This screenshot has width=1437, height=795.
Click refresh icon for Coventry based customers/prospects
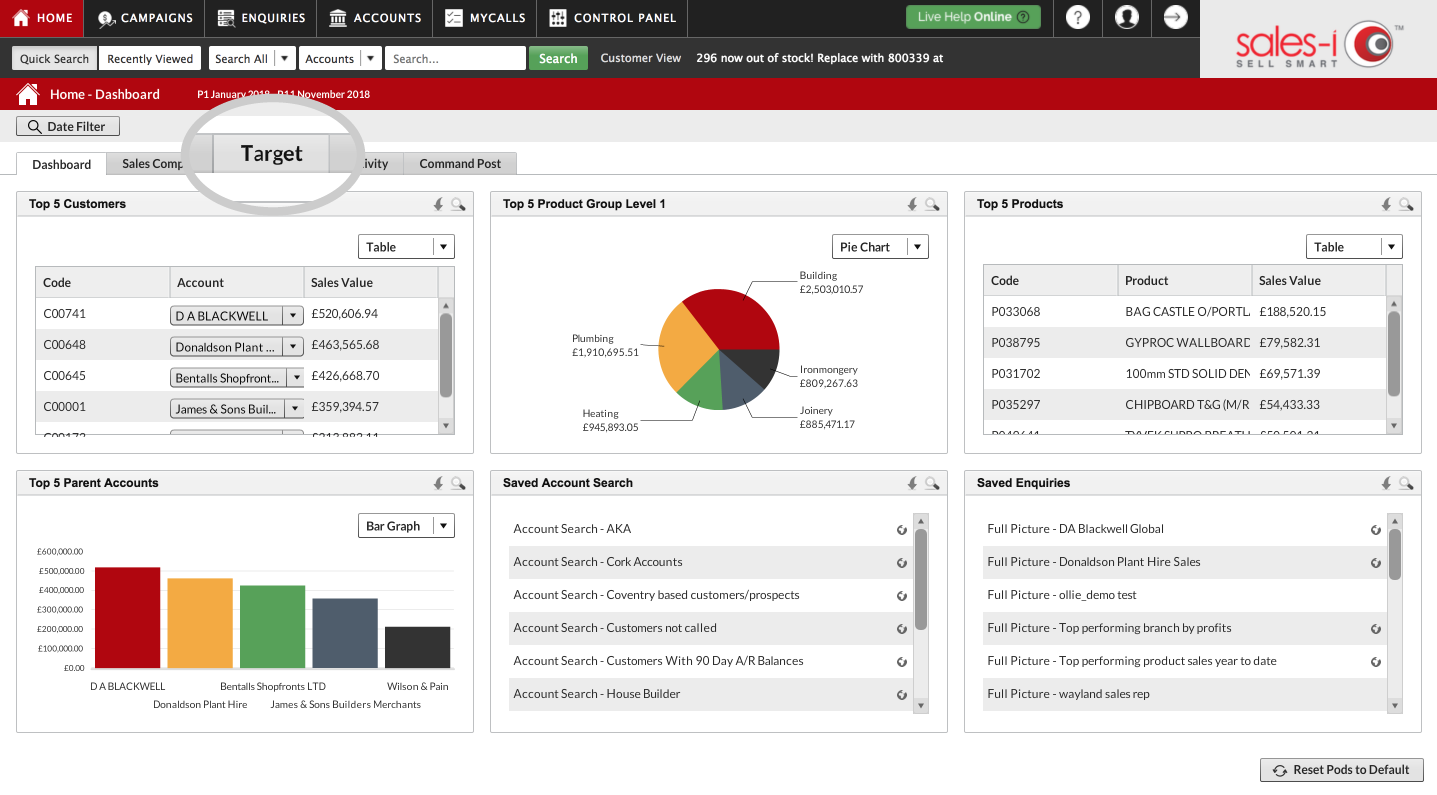coord(902,596)
